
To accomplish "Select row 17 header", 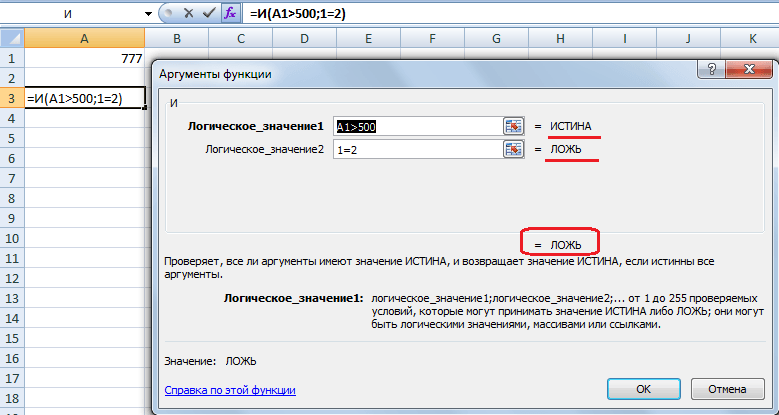I will pyautogui.click(x=12, y=379).
